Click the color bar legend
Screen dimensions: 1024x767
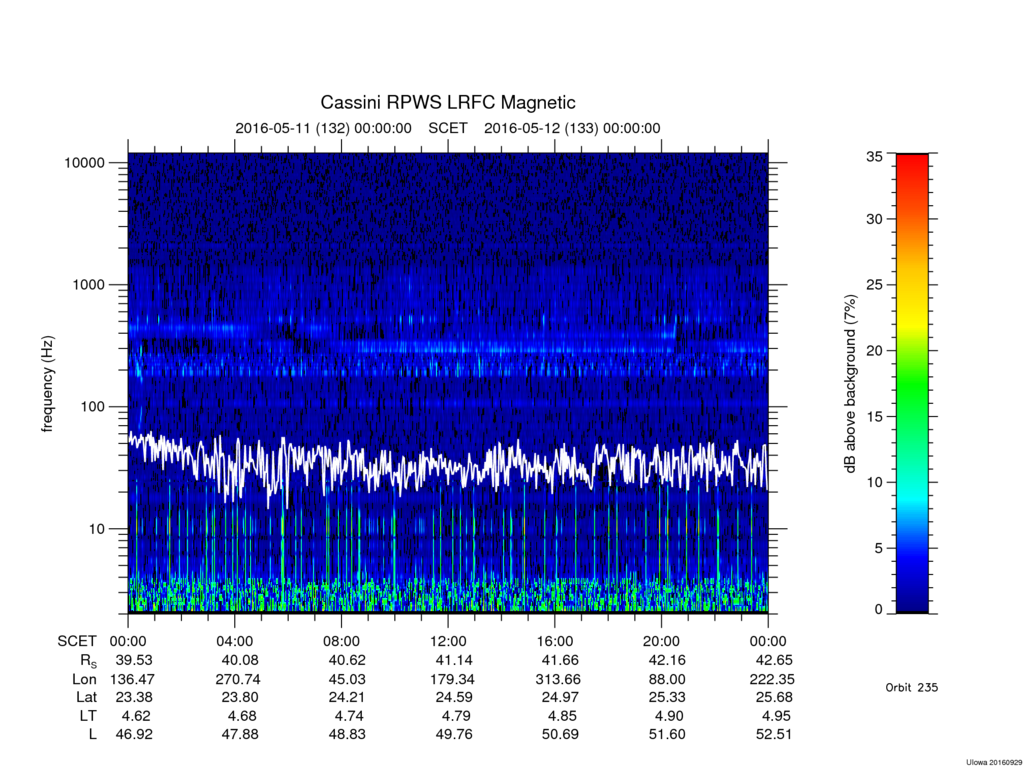click(912, 384)
